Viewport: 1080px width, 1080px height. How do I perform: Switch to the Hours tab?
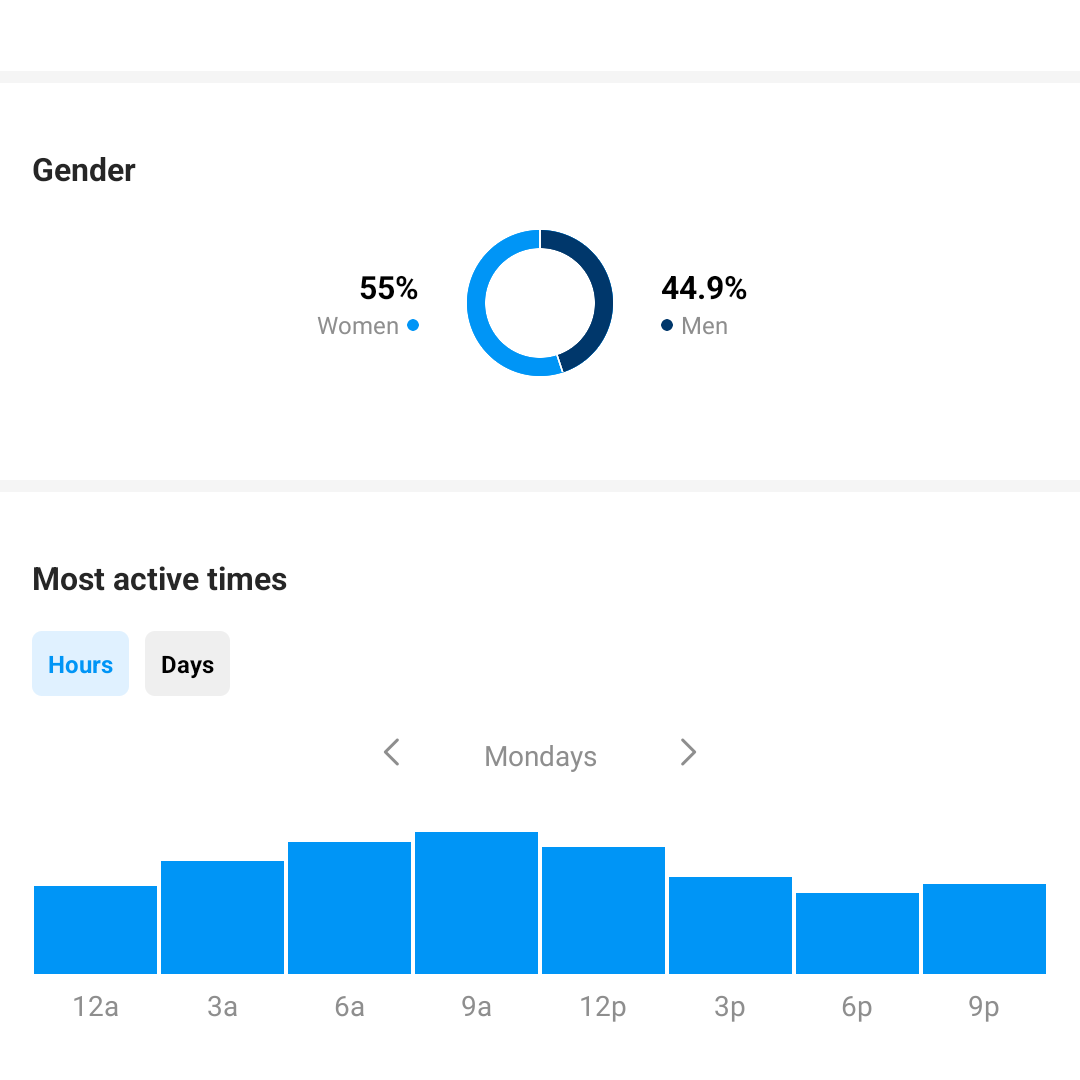[x=80, y=664]
